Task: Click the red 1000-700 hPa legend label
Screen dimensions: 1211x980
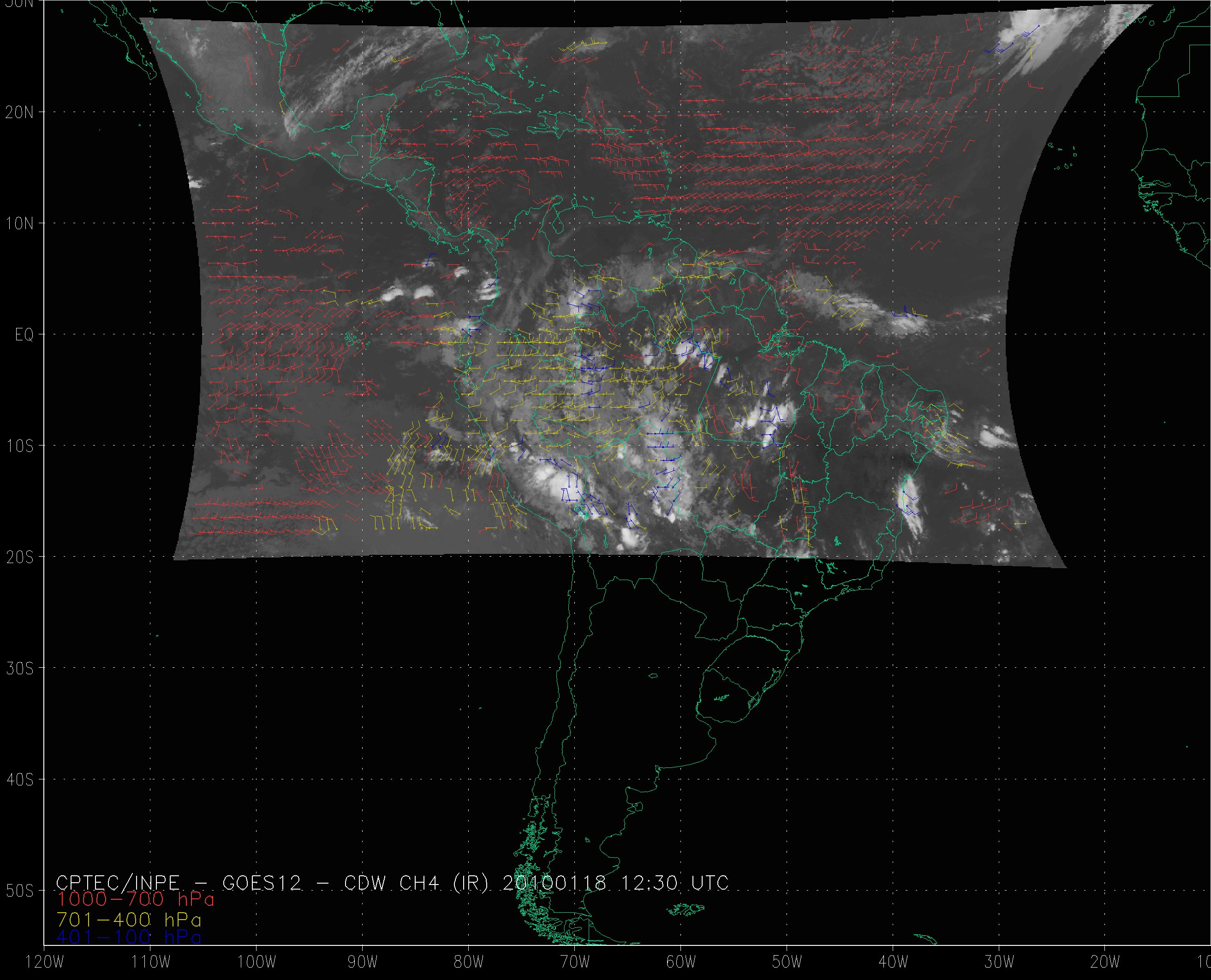Action: [136, 899]
